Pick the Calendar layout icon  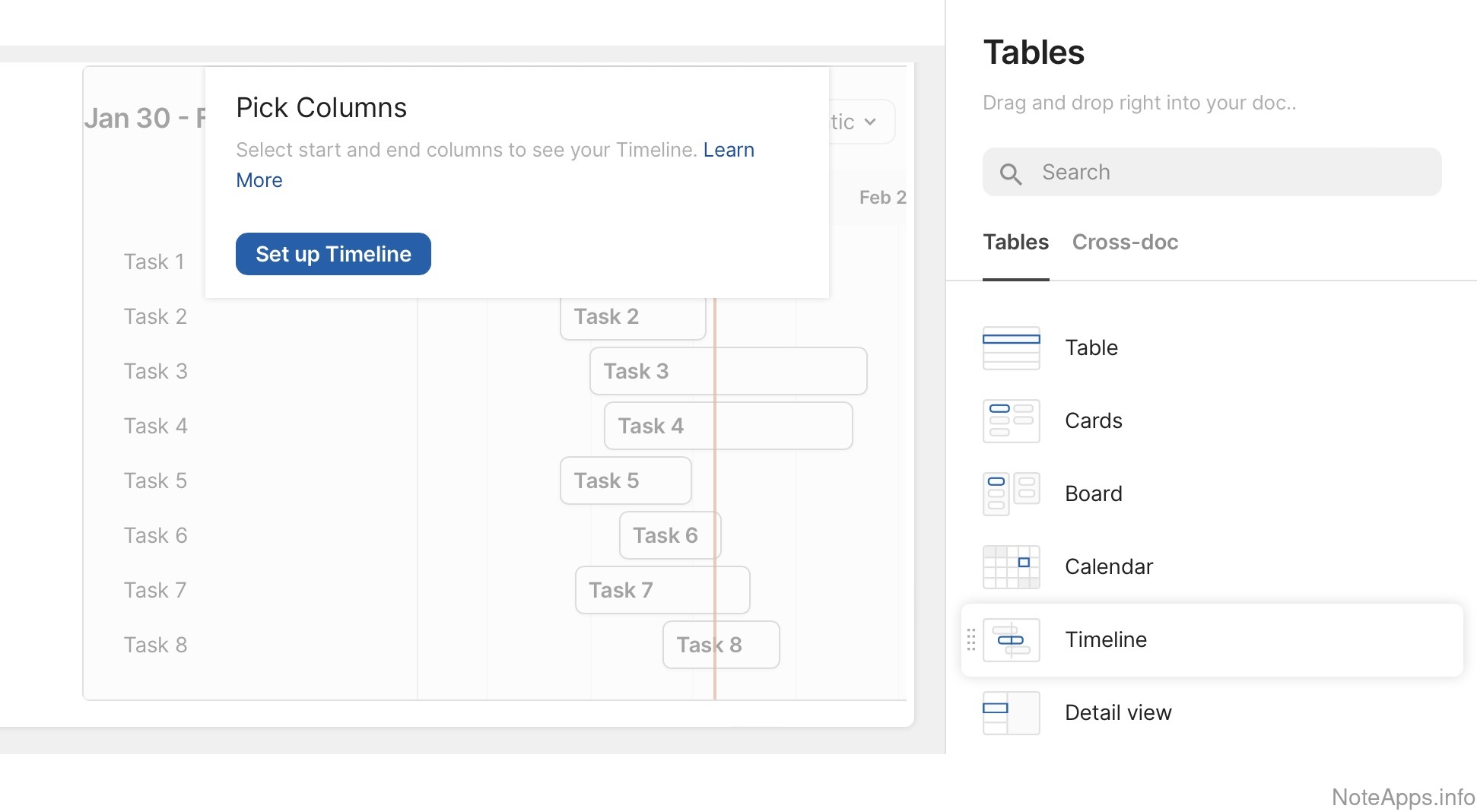point(1011,567)
